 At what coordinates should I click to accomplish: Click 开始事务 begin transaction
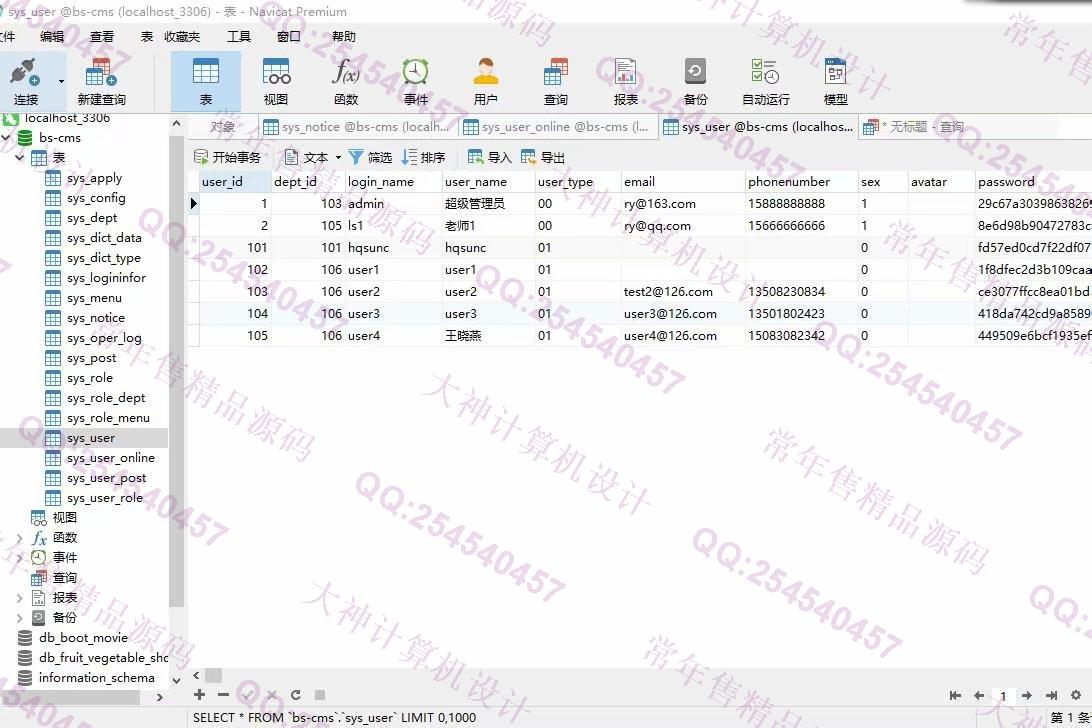(x=227, y=157)
